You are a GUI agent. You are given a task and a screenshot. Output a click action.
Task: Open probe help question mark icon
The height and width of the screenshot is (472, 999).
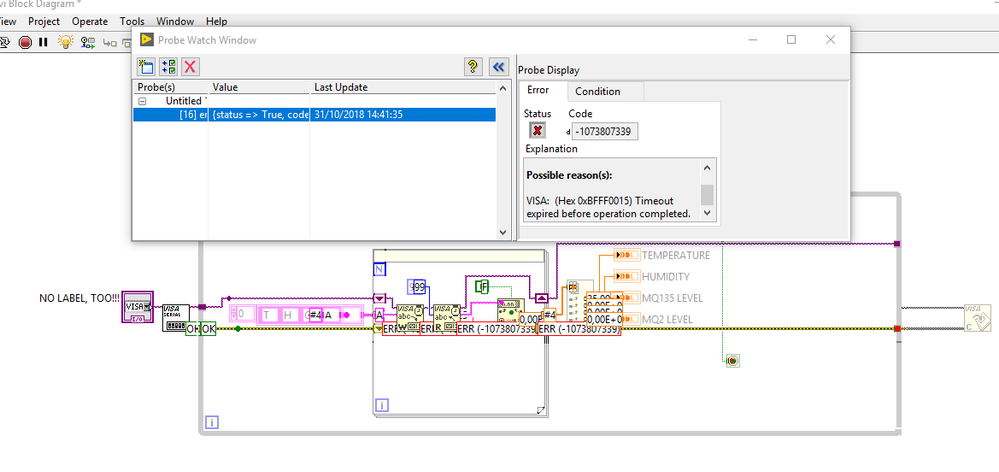pyautogui.click(x=475, y=67)
